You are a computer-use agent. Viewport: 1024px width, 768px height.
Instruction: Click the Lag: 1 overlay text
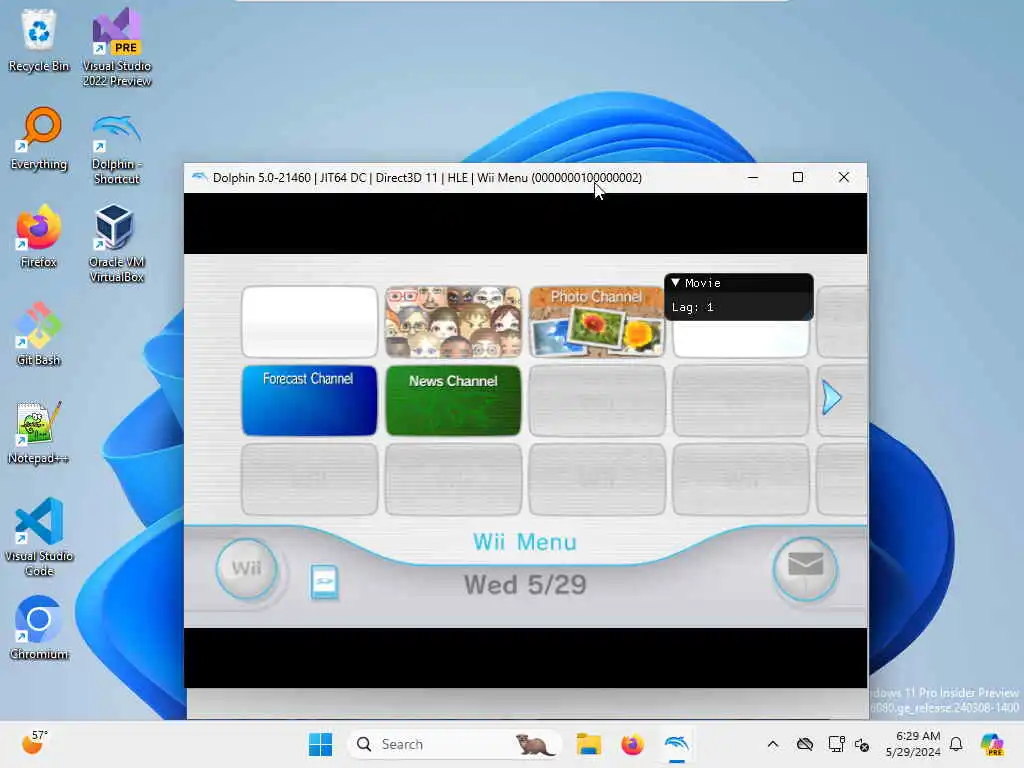tap(693, 307)
